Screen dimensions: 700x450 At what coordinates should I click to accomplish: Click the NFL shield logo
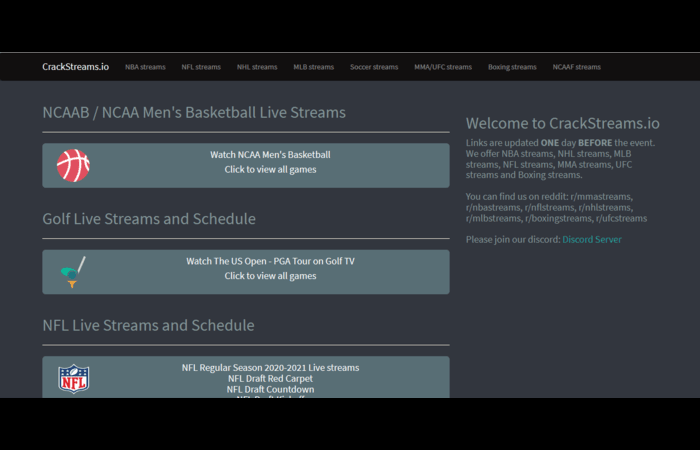coord(74,379)
